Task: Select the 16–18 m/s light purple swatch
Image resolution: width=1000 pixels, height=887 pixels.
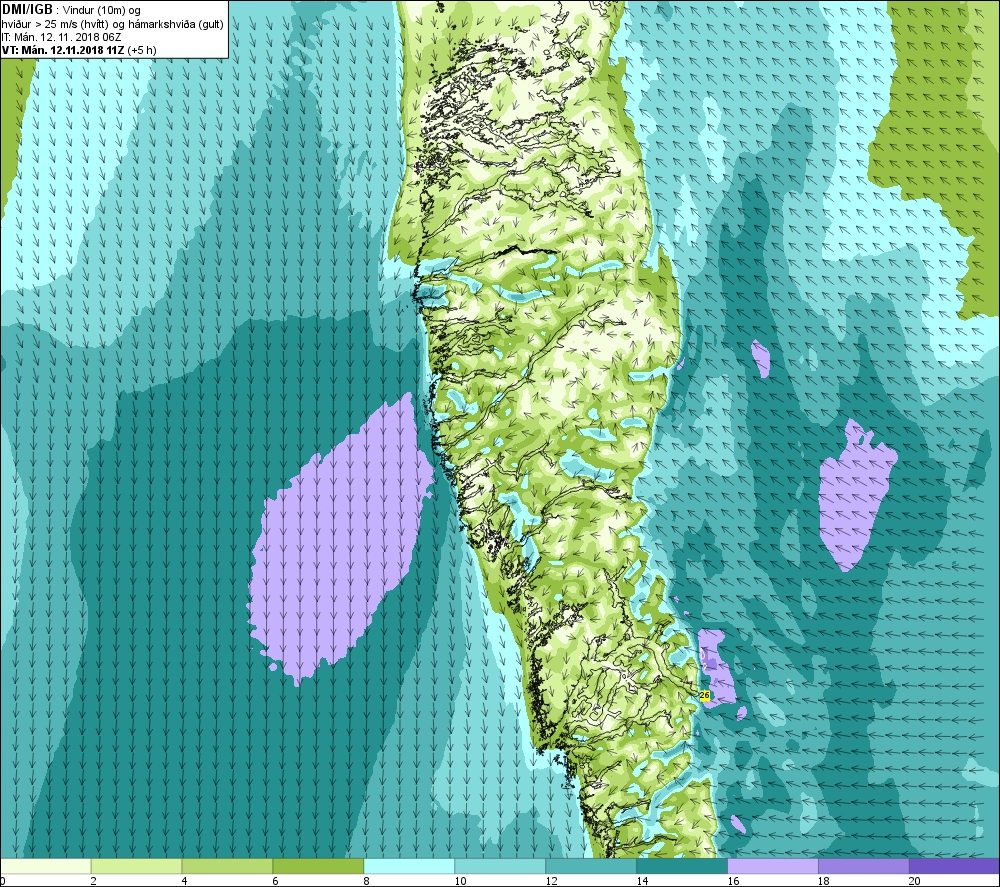Action: [x=773, y=866]
